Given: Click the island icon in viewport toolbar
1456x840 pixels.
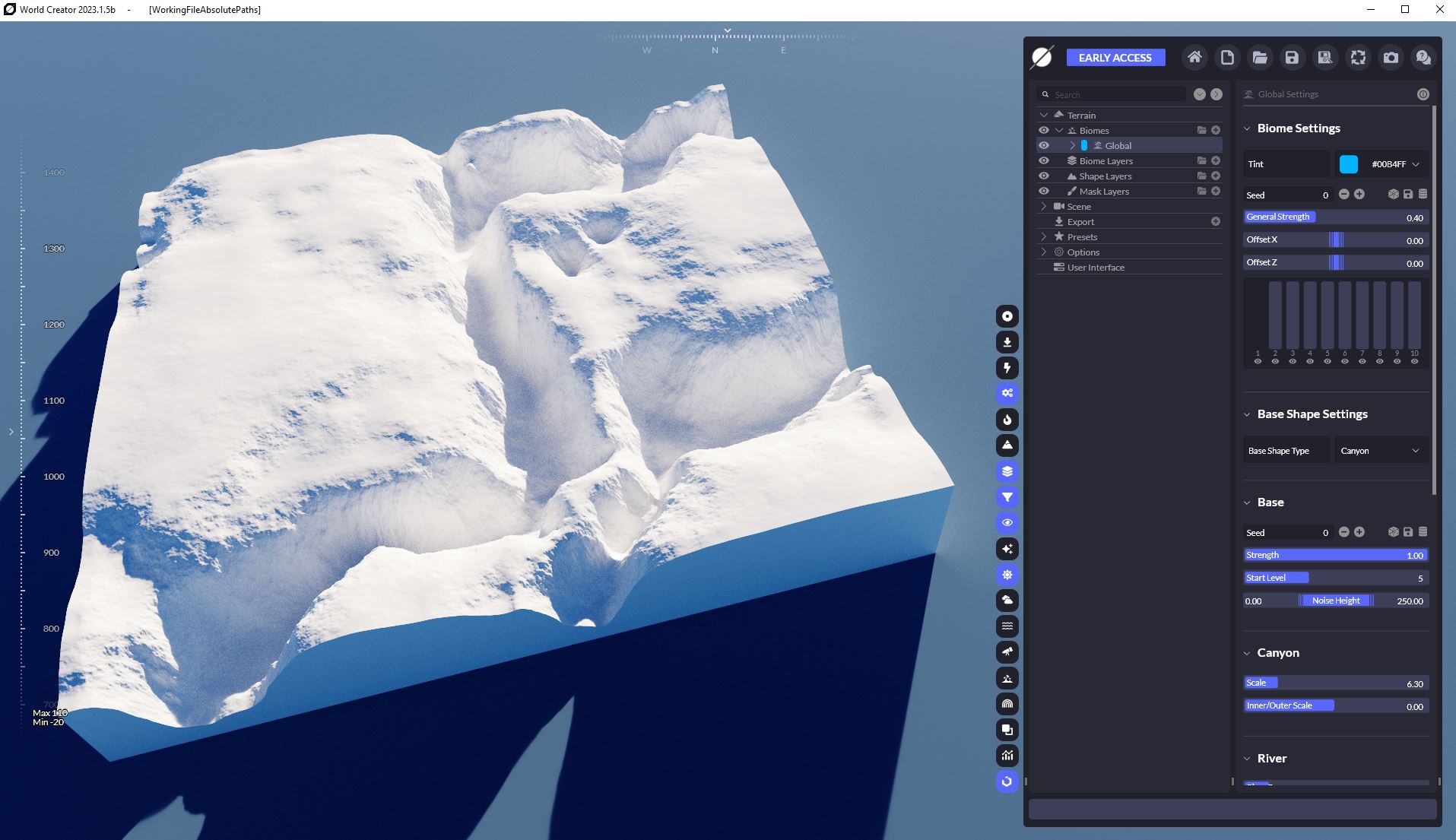Looking at the screenshot, I should [x=1007, y=678].
